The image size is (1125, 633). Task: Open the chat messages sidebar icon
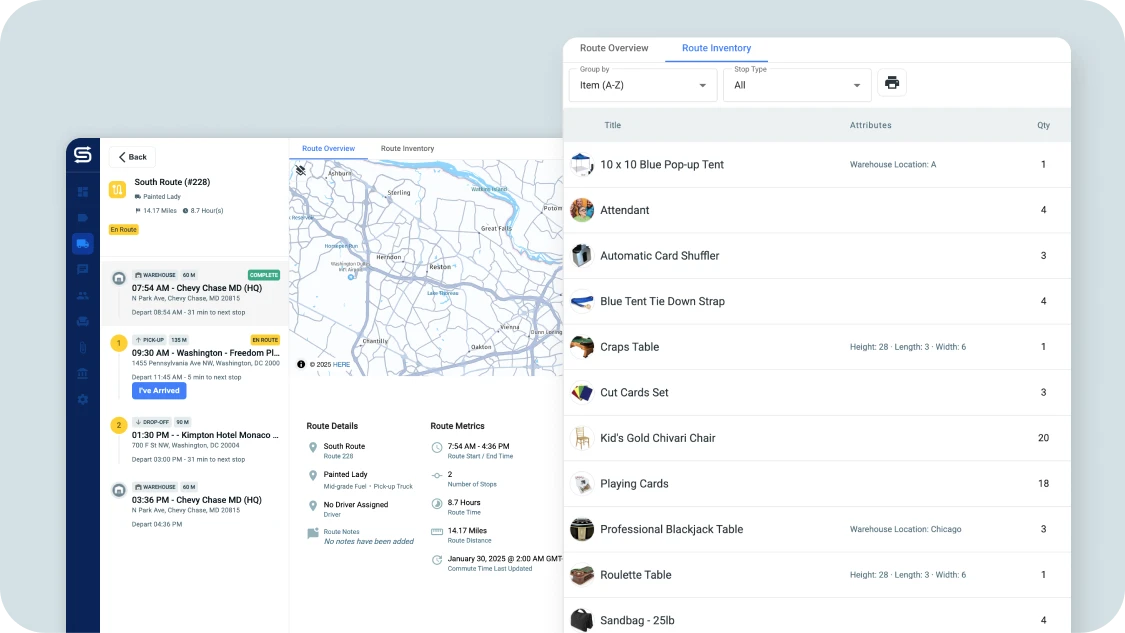82,269
